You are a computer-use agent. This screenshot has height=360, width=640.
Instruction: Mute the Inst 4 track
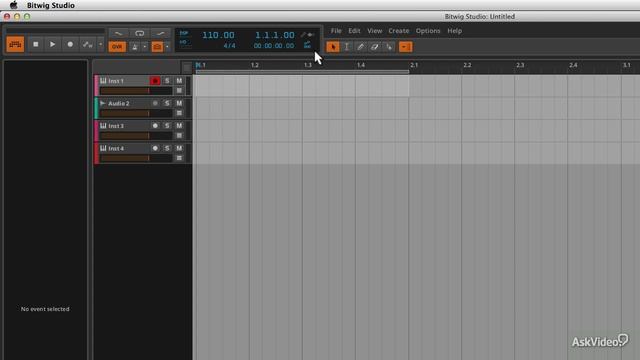tap(179, 148)
